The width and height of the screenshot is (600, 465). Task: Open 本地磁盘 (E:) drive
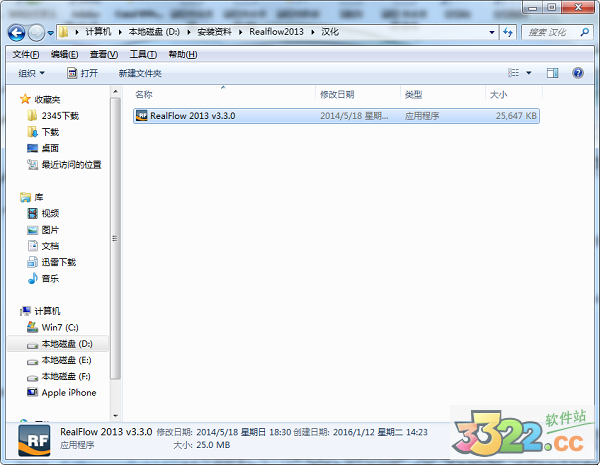59,360
